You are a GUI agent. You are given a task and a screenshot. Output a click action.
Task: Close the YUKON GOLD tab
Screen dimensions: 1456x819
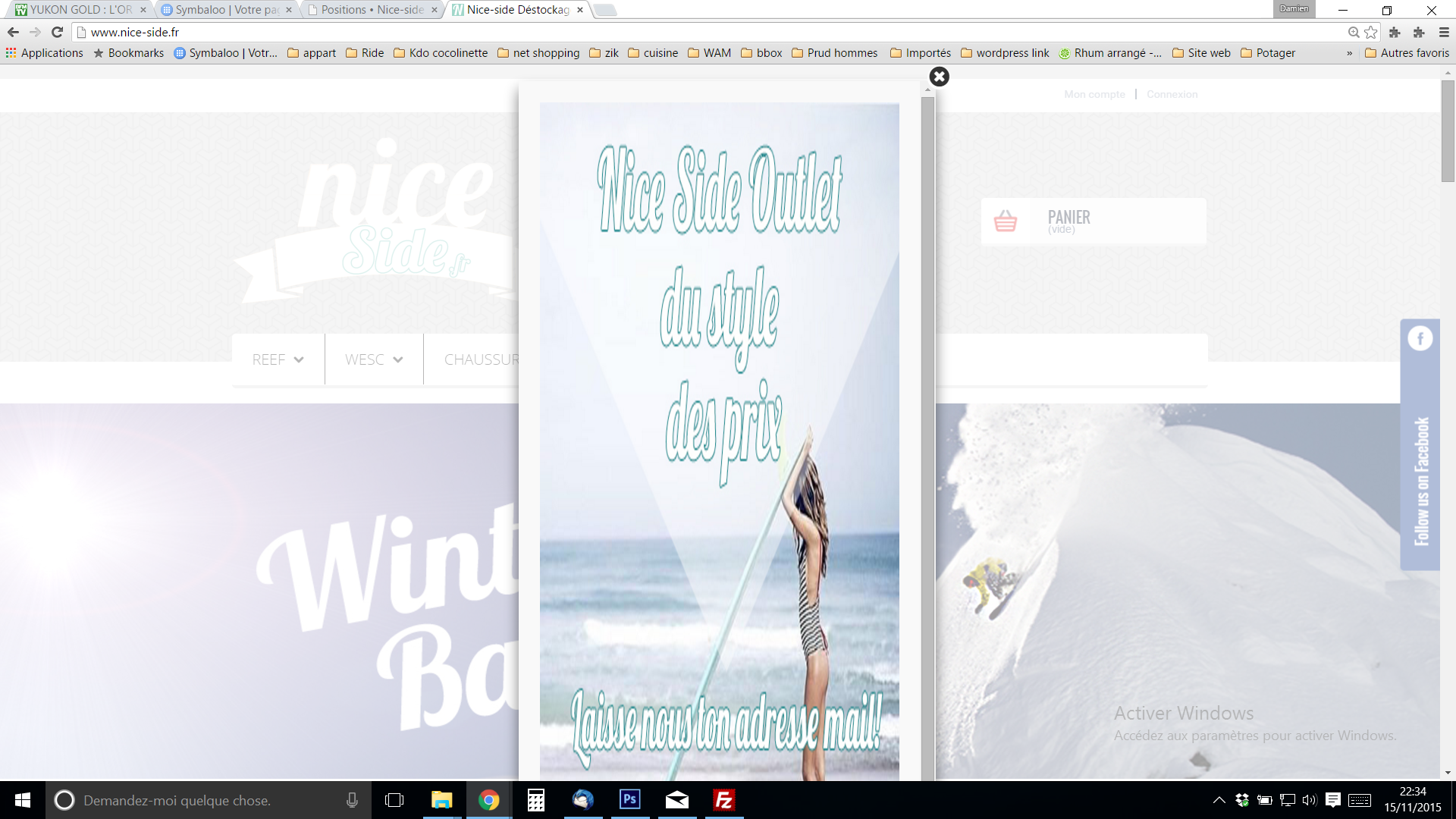coord(143,10)
